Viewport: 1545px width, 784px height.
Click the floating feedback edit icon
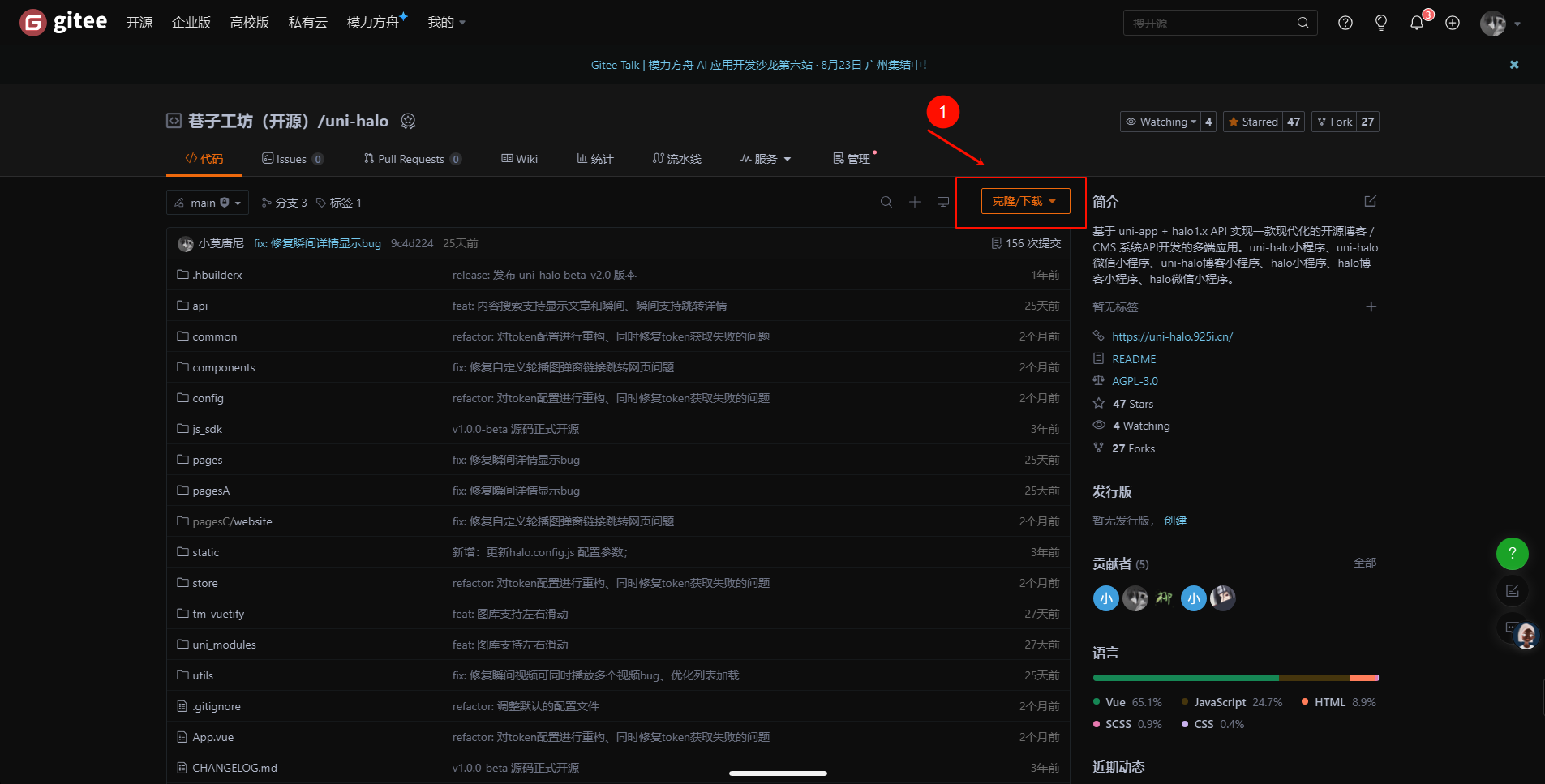(x=1512, y=591)
